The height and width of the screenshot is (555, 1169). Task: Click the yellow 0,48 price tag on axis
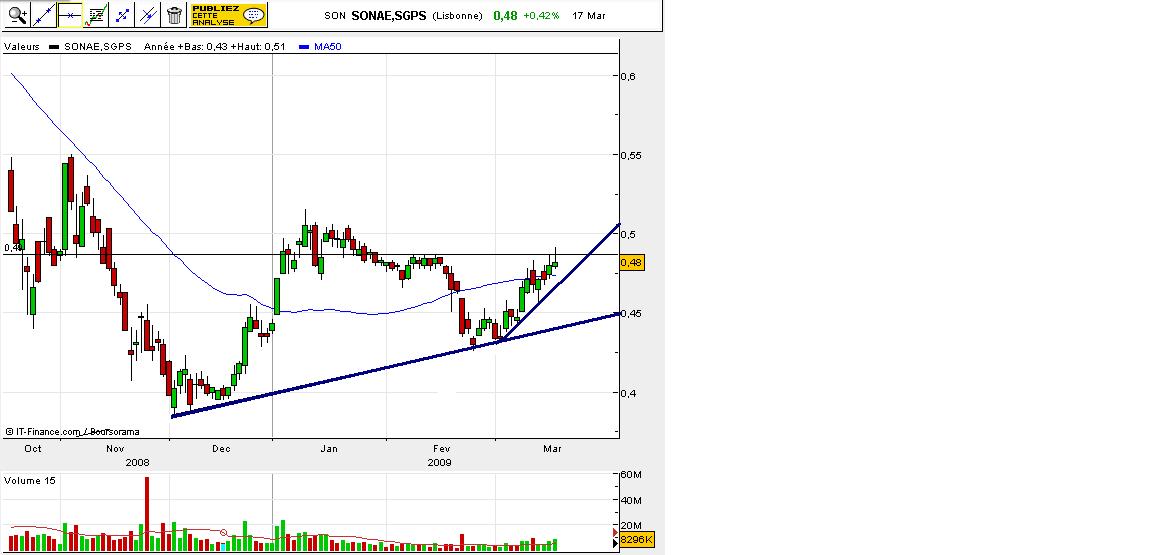click(x=631, y=263)
